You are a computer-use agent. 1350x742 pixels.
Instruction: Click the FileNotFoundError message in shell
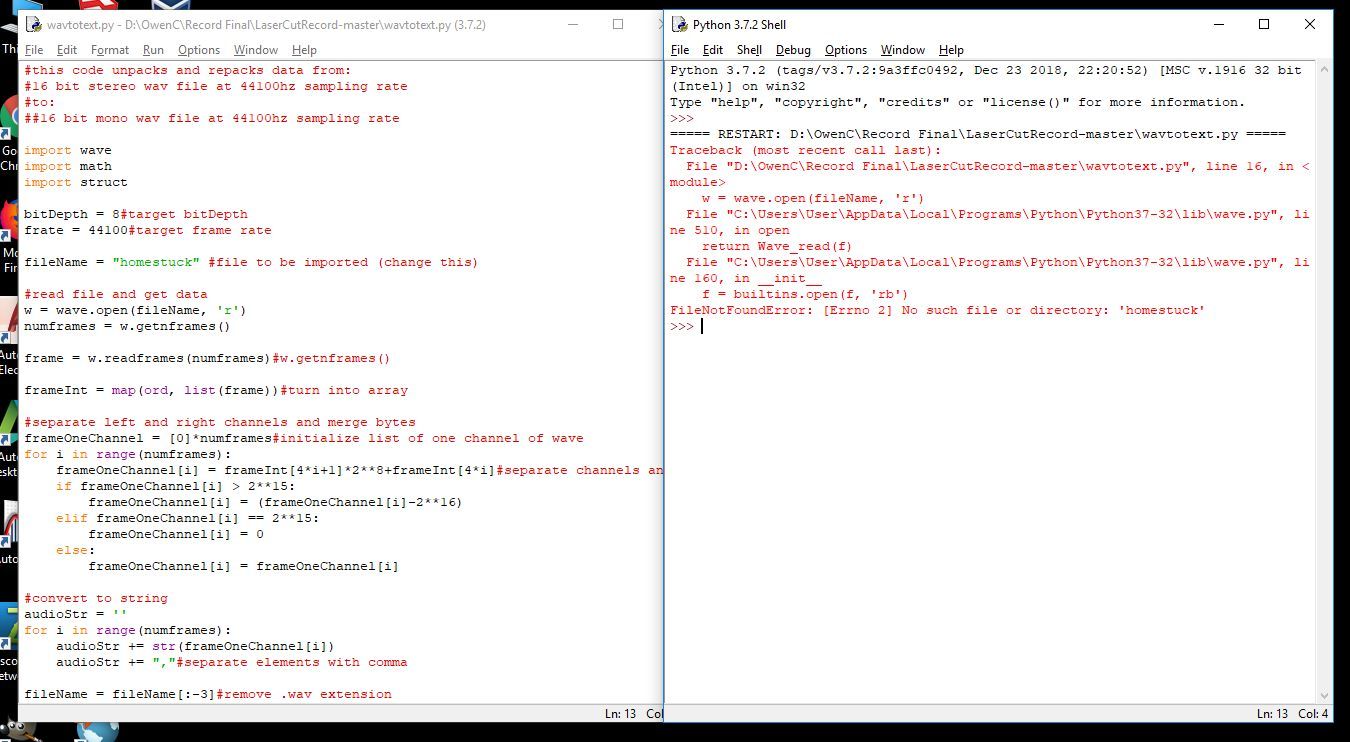click(x=937, y=311)
